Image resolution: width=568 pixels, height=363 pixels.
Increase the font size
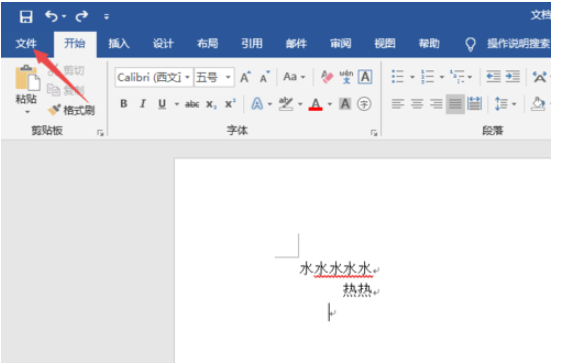coord(246,77)
